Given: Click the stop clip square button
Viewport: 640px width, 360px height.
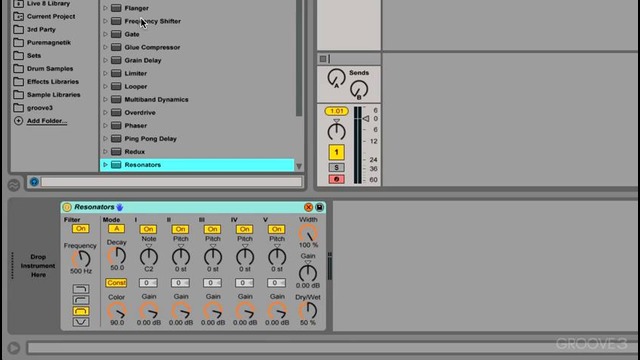Looking at the screenshot, I should [x=323, y=59].
